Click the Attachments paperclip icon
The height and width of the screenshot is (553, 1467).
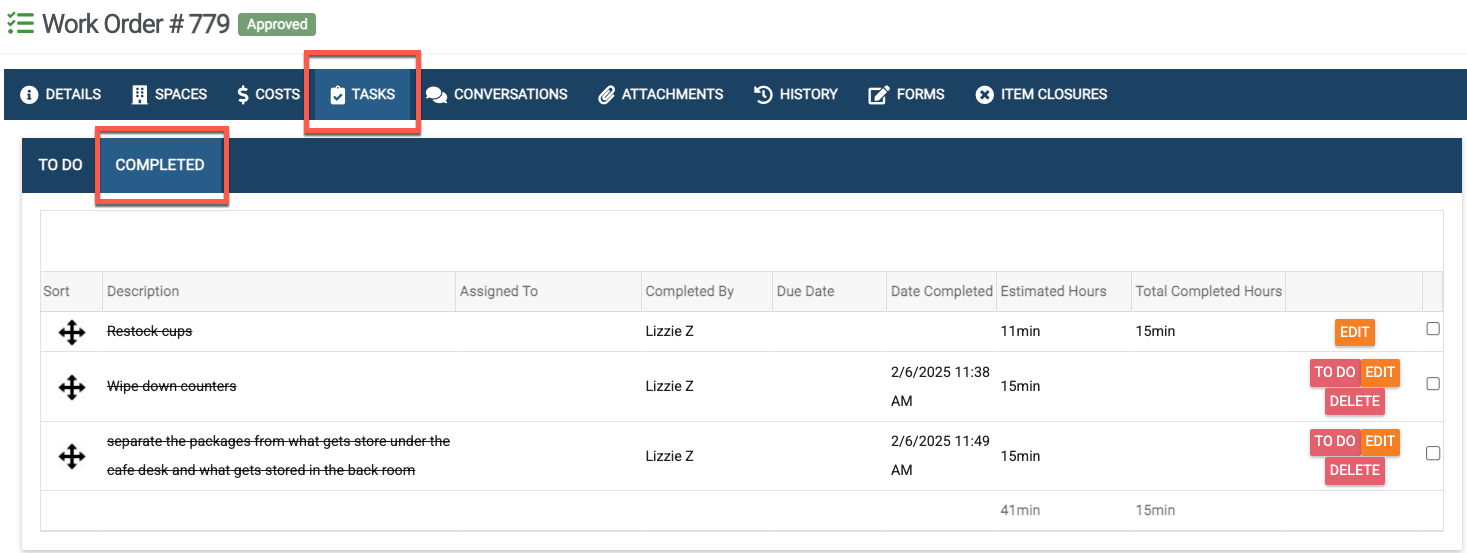pyautogui.click(x=606, y=95)
